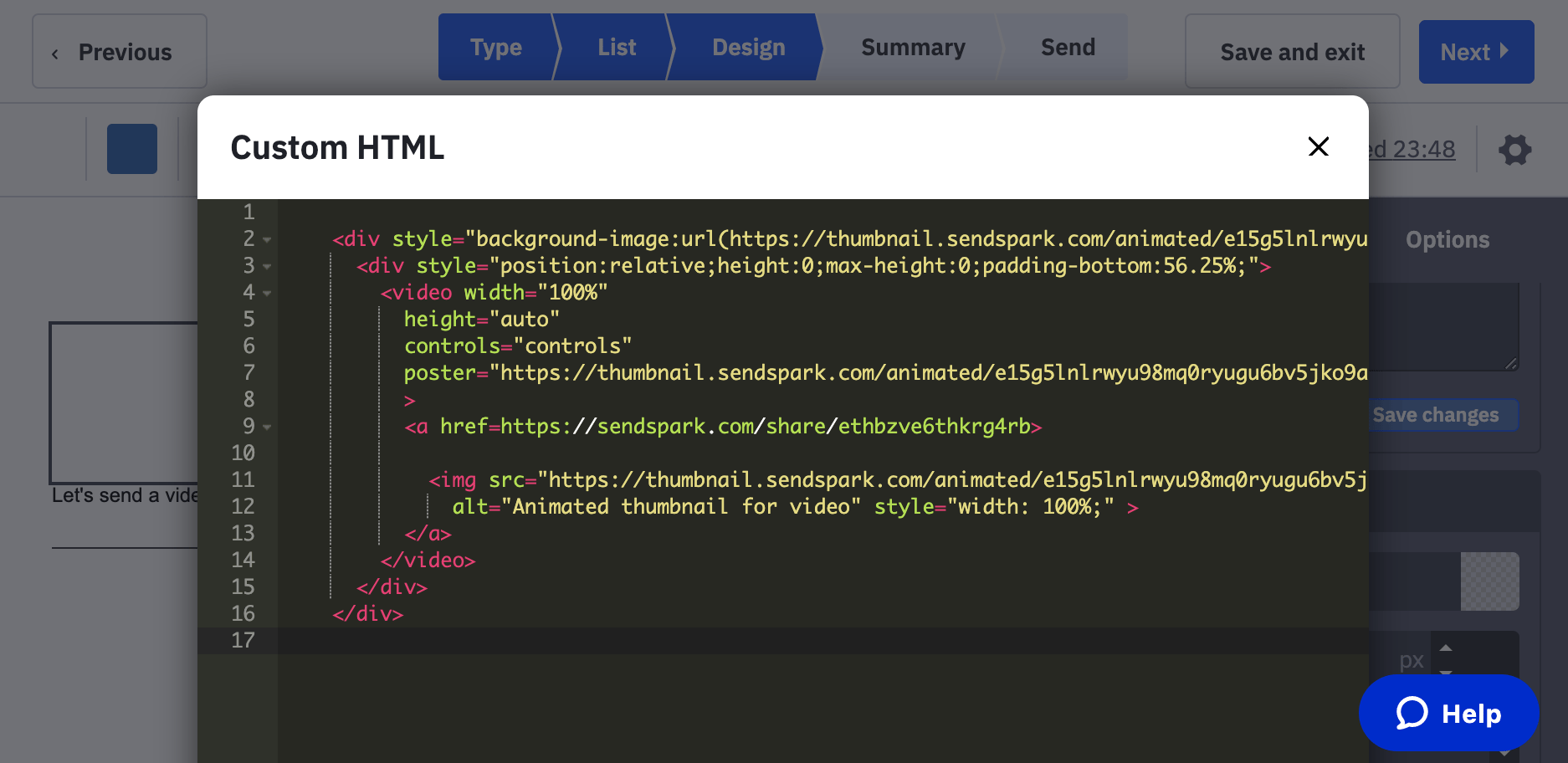Viewport: 1568px width, 763px height.
Task: Select the Design step
Action: [x=748, y=47]
